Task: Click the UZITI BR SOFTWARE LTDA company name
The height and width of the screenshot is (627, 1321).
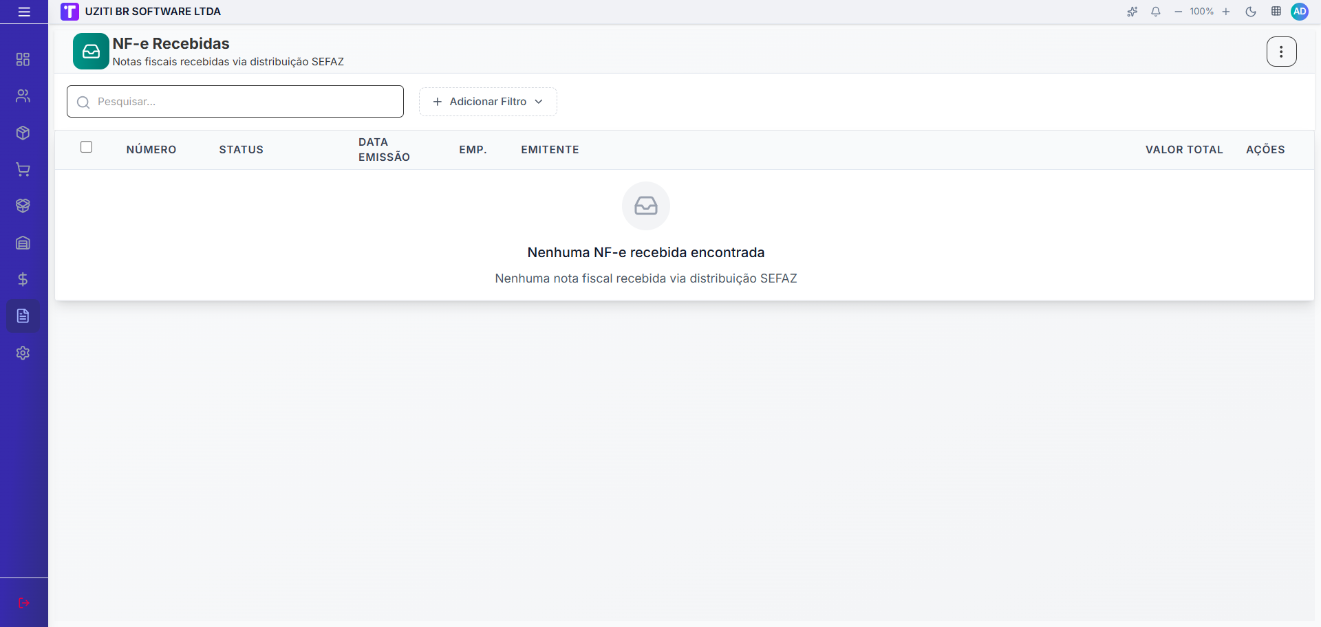Action: [153, 11]
